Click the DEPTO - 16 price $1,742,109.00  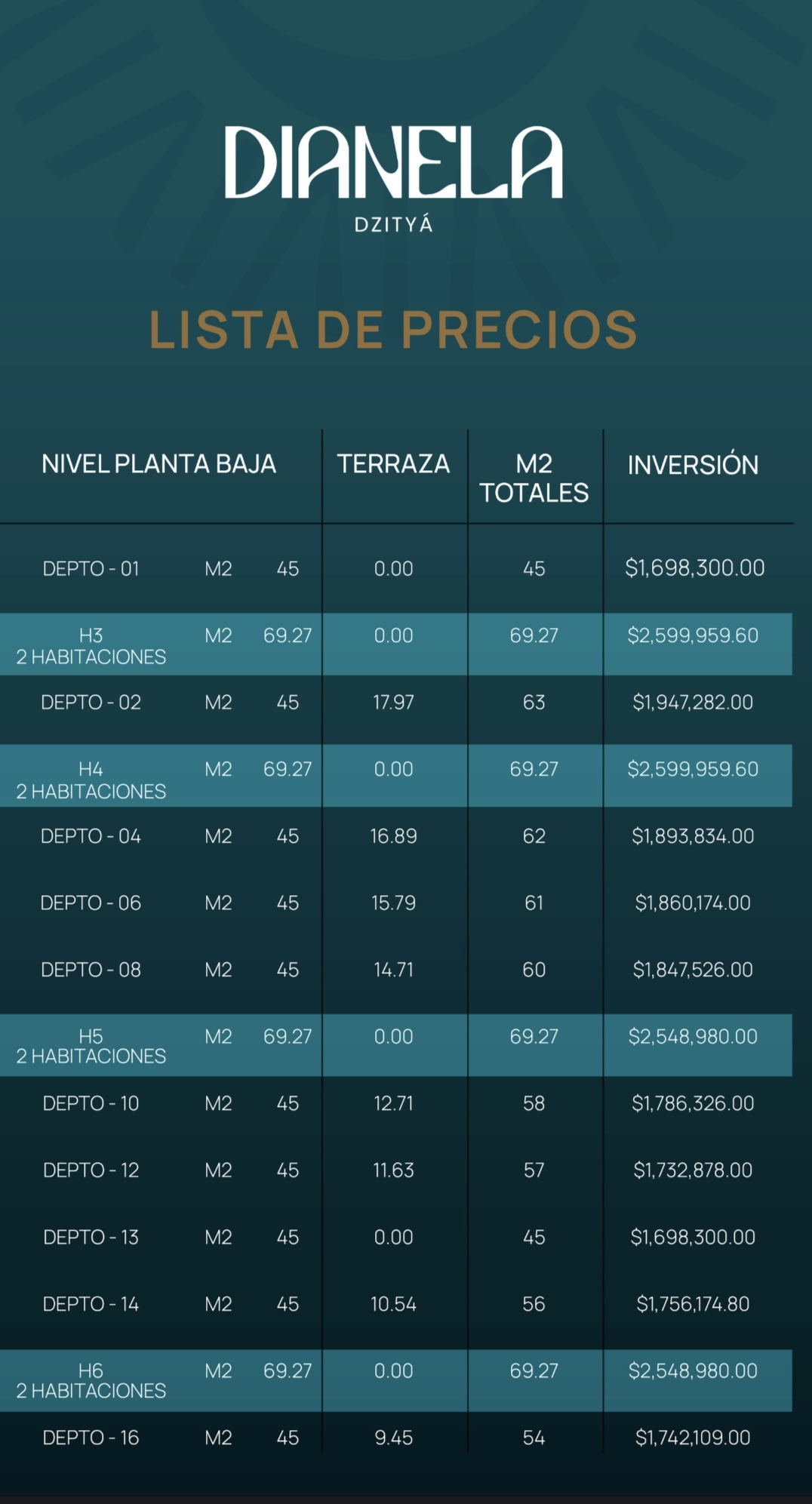[693, 1438]
